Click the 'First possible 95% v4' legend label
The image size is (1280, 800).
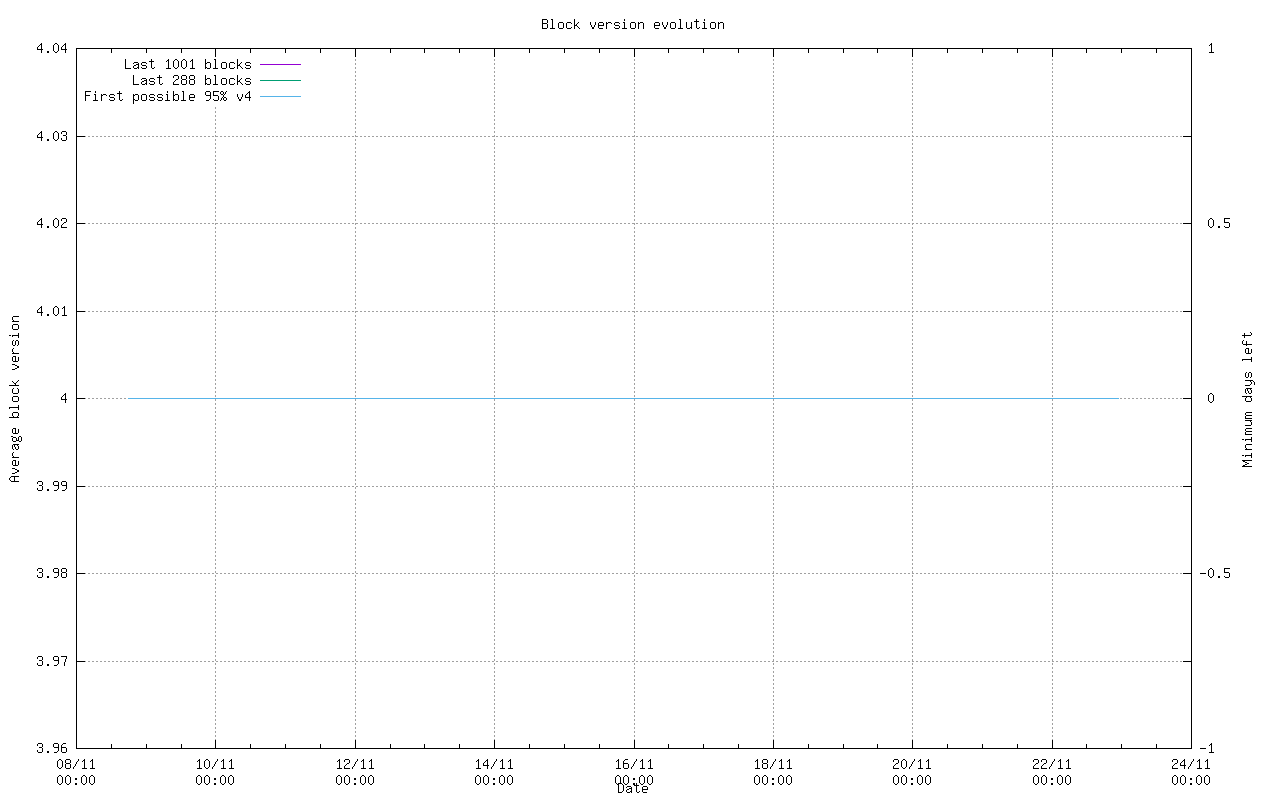pyautogui.click(x=167, y=97)
